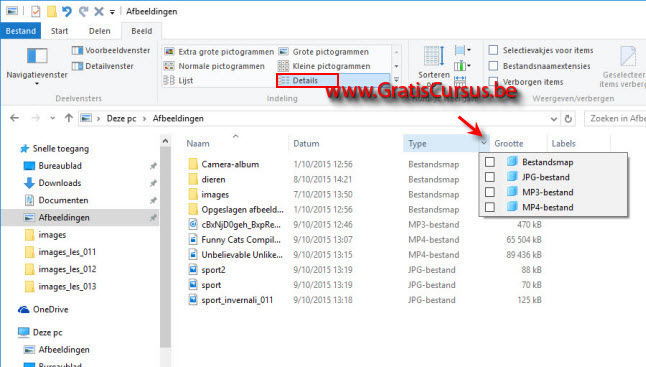This screenshot has width=646, height=367.
Task: Check the JPG-bestand filter checkbox
Action: click(489, 177)
